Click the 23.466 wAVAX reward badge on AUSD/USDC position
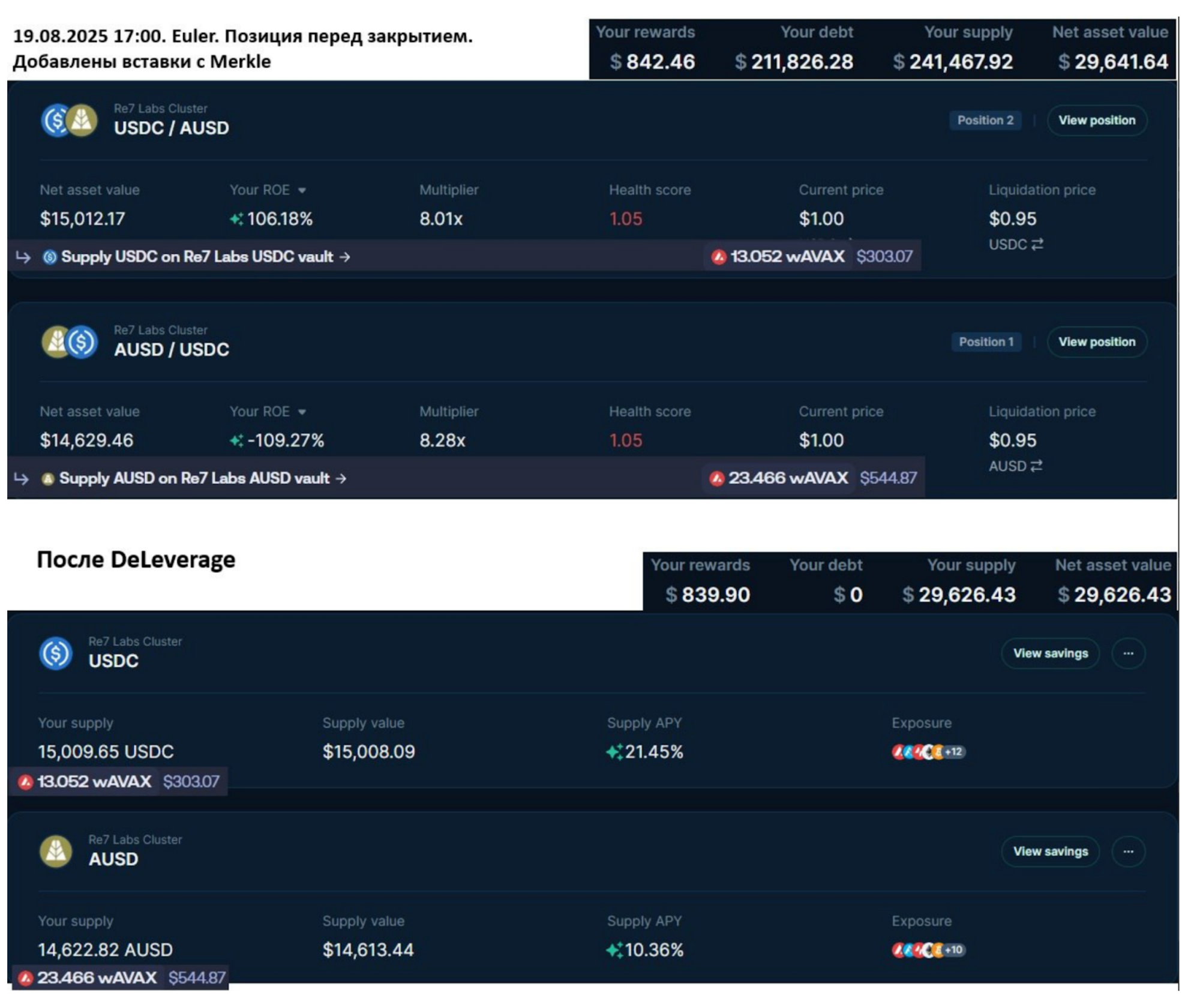1200x1008 pixels. coord(779,478)
